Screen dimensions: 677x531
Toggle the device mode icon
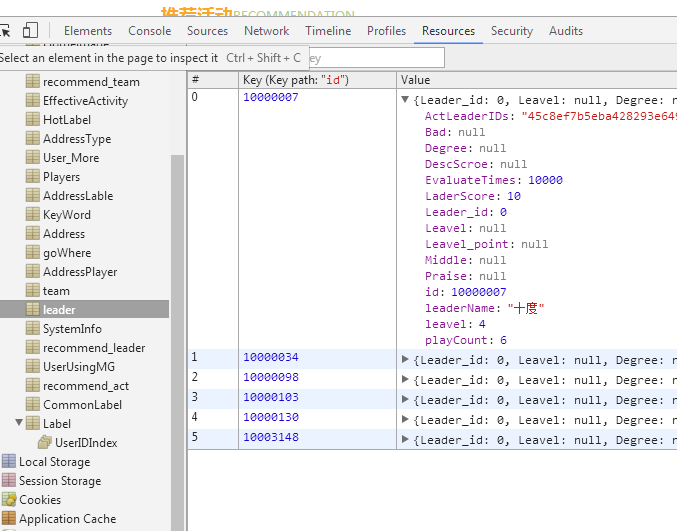(30, 31)
